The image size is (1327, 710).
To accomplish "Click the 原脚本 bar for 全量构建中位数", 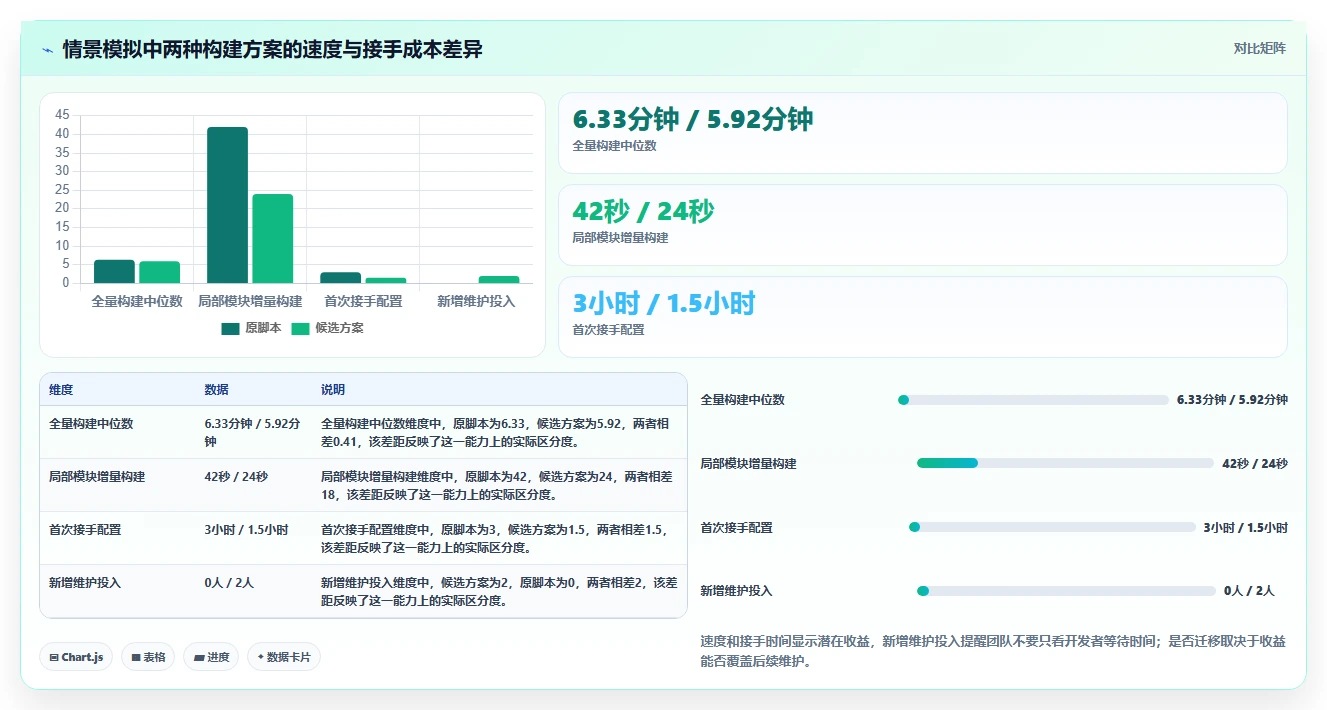I will pos(114,271).
